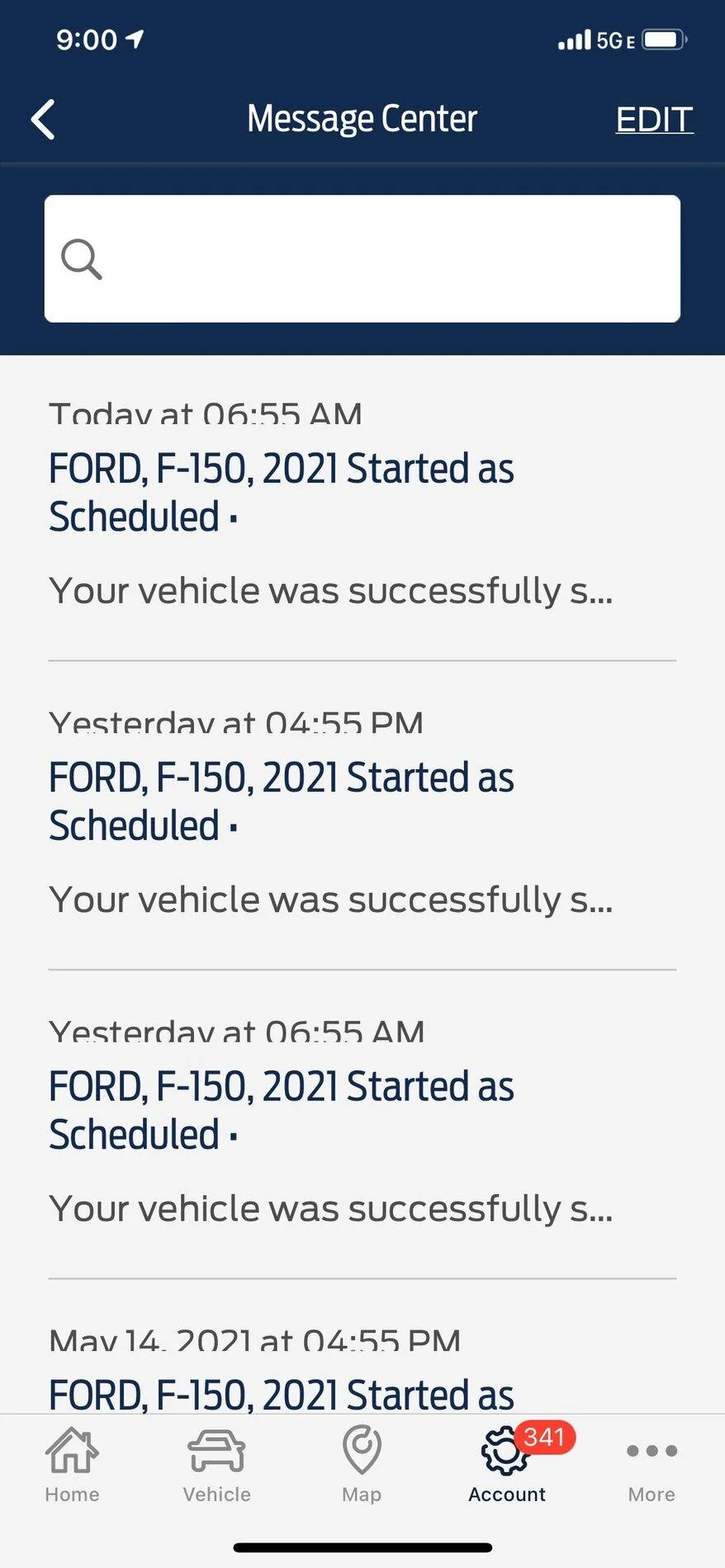The image size is (725, 1568).
Task: Tap the 9:00 status bar clock
Action: point(87,40)
